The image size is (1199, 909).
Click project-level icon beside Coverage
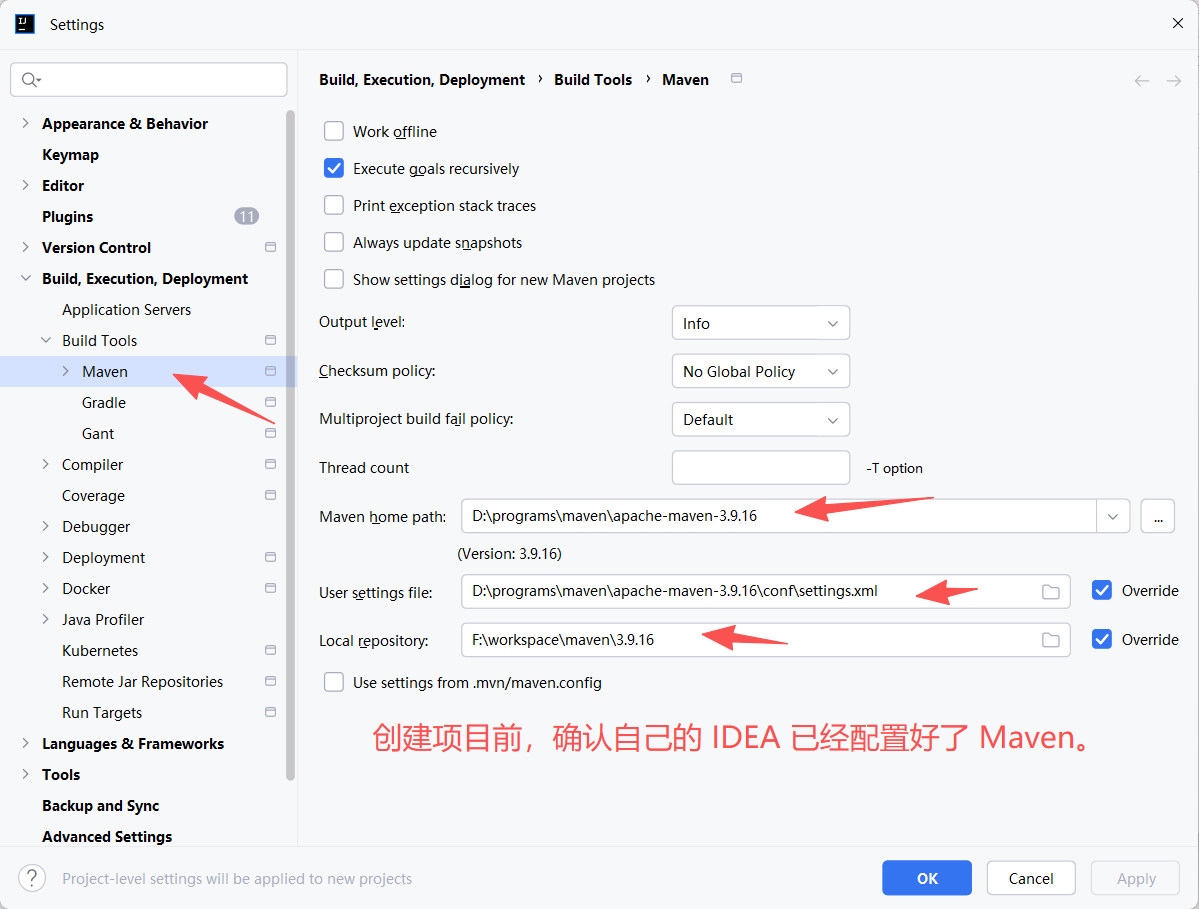point(270,495)
